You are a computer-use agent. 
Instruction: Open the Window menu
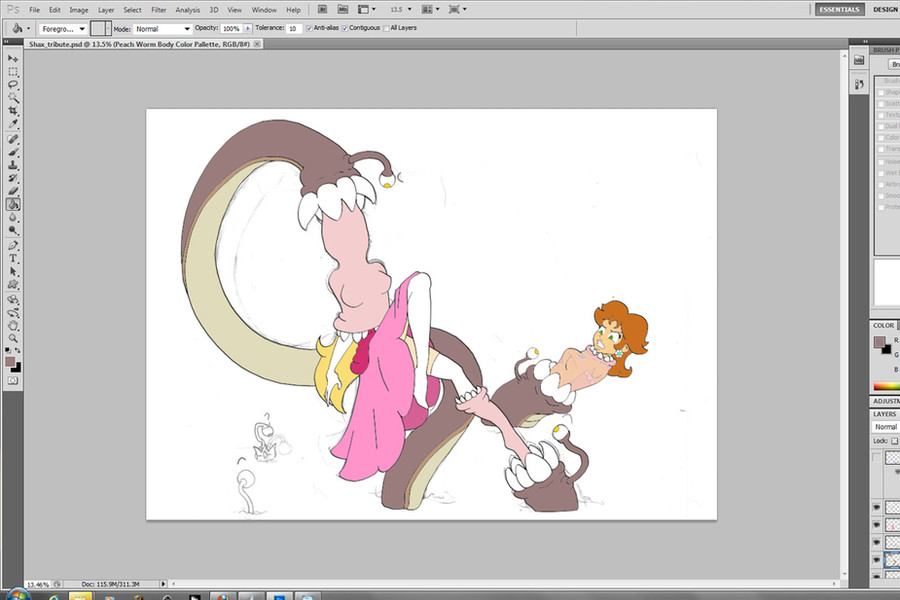(x=264, y=10)
